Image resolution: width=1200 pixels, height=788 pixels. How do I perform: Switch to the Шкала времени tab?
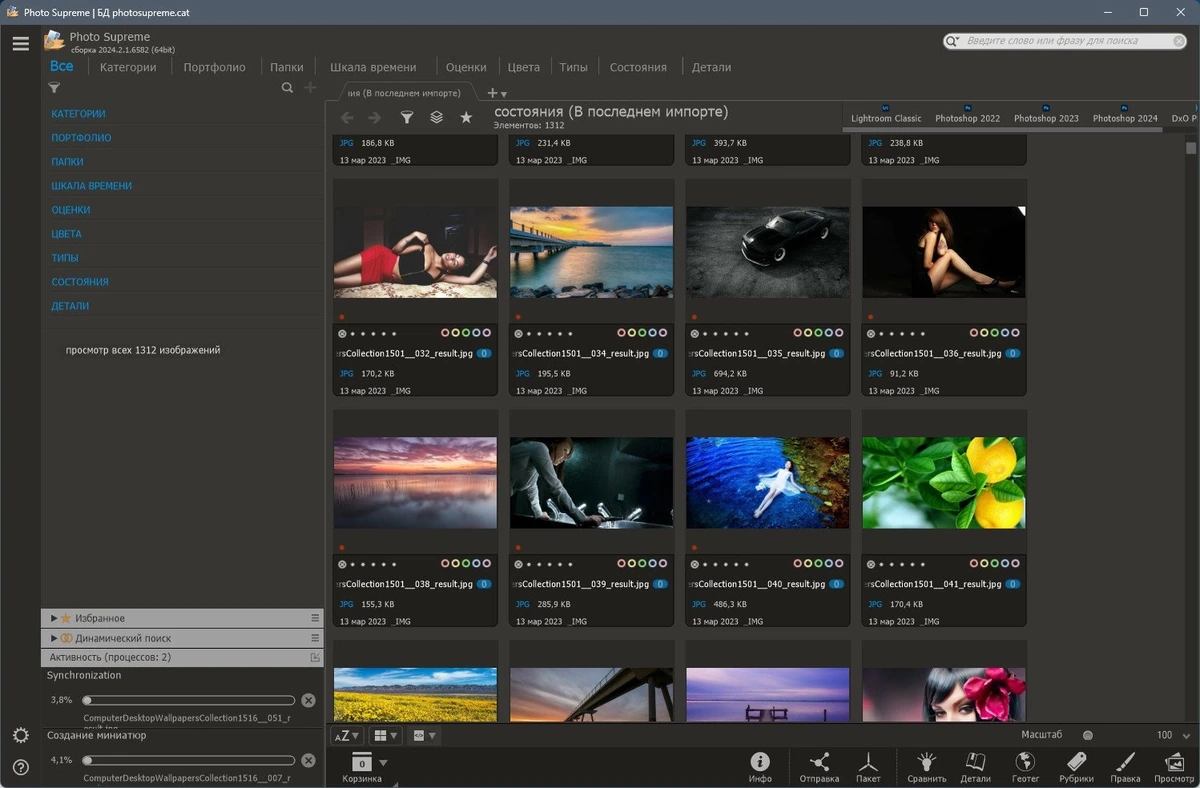coord(373,67)
